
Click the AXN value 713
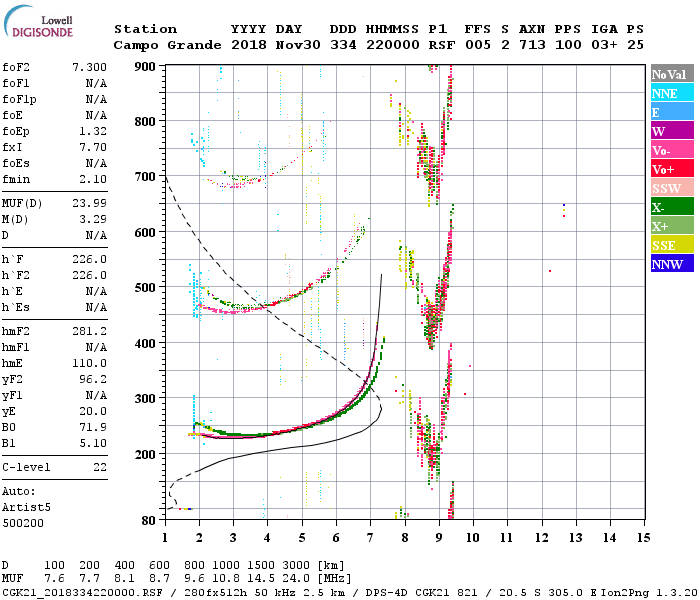[532, 45]
